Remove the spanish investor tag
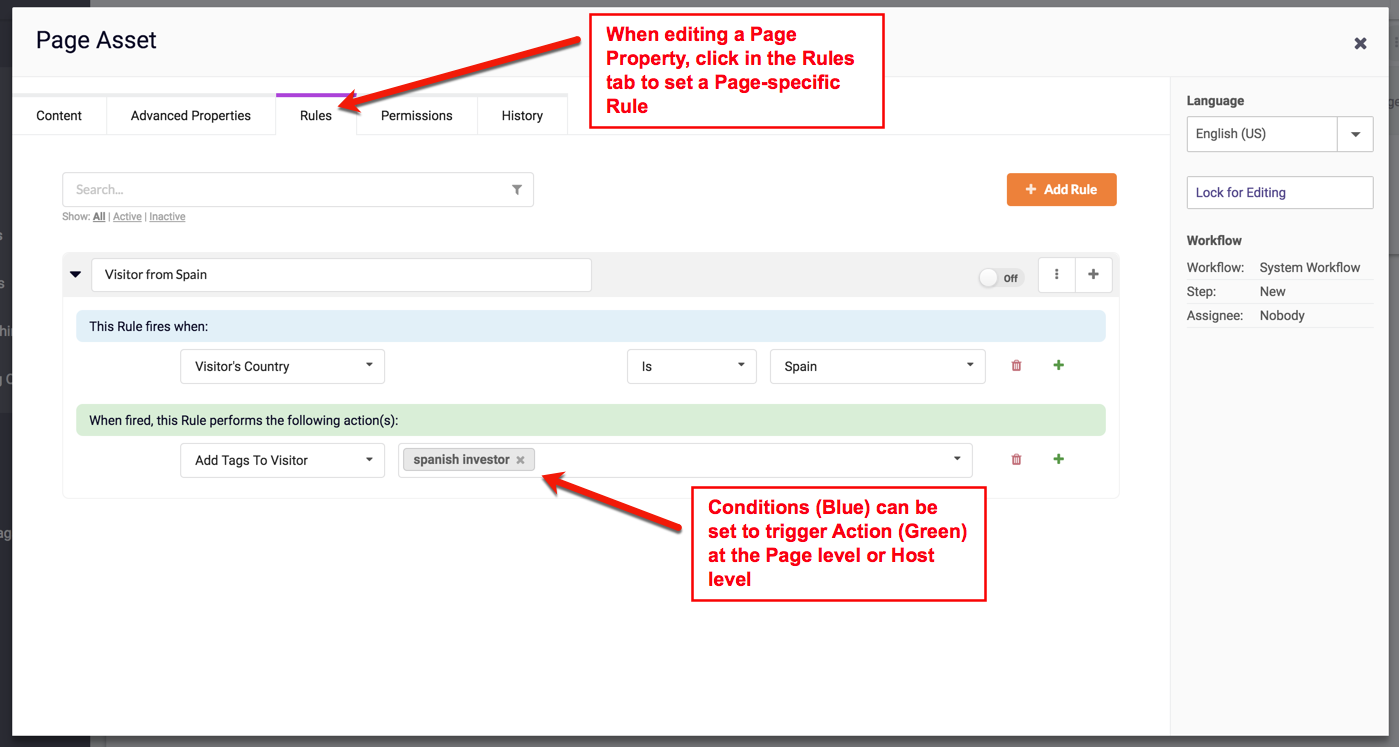 click(520, 460)
